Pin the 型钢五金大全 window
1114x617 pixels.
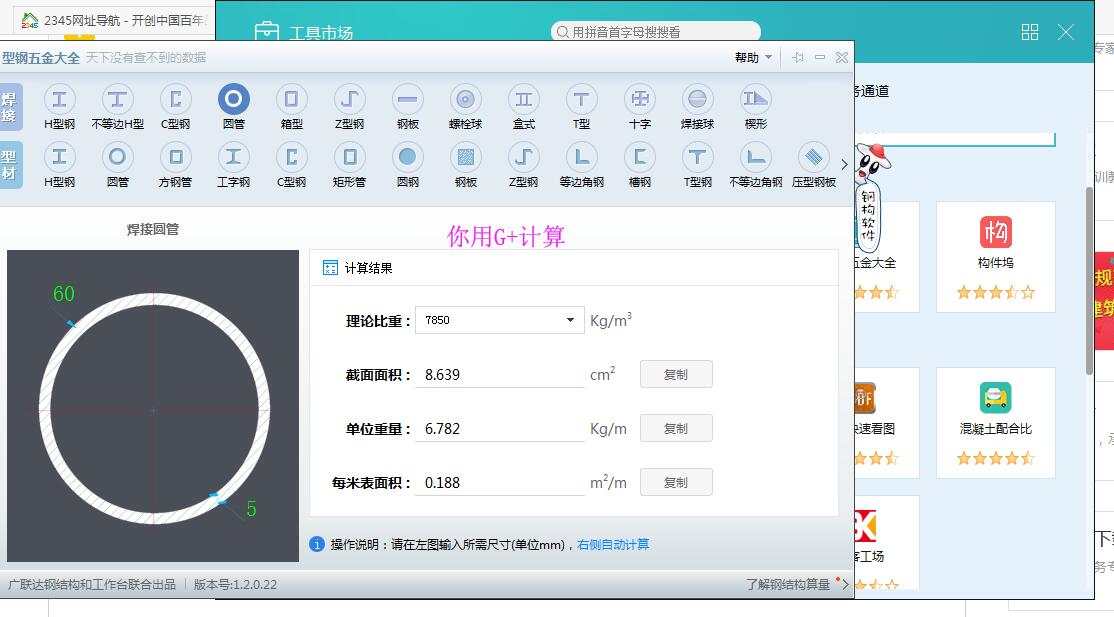pyautogui.click(x=798, y=58)
